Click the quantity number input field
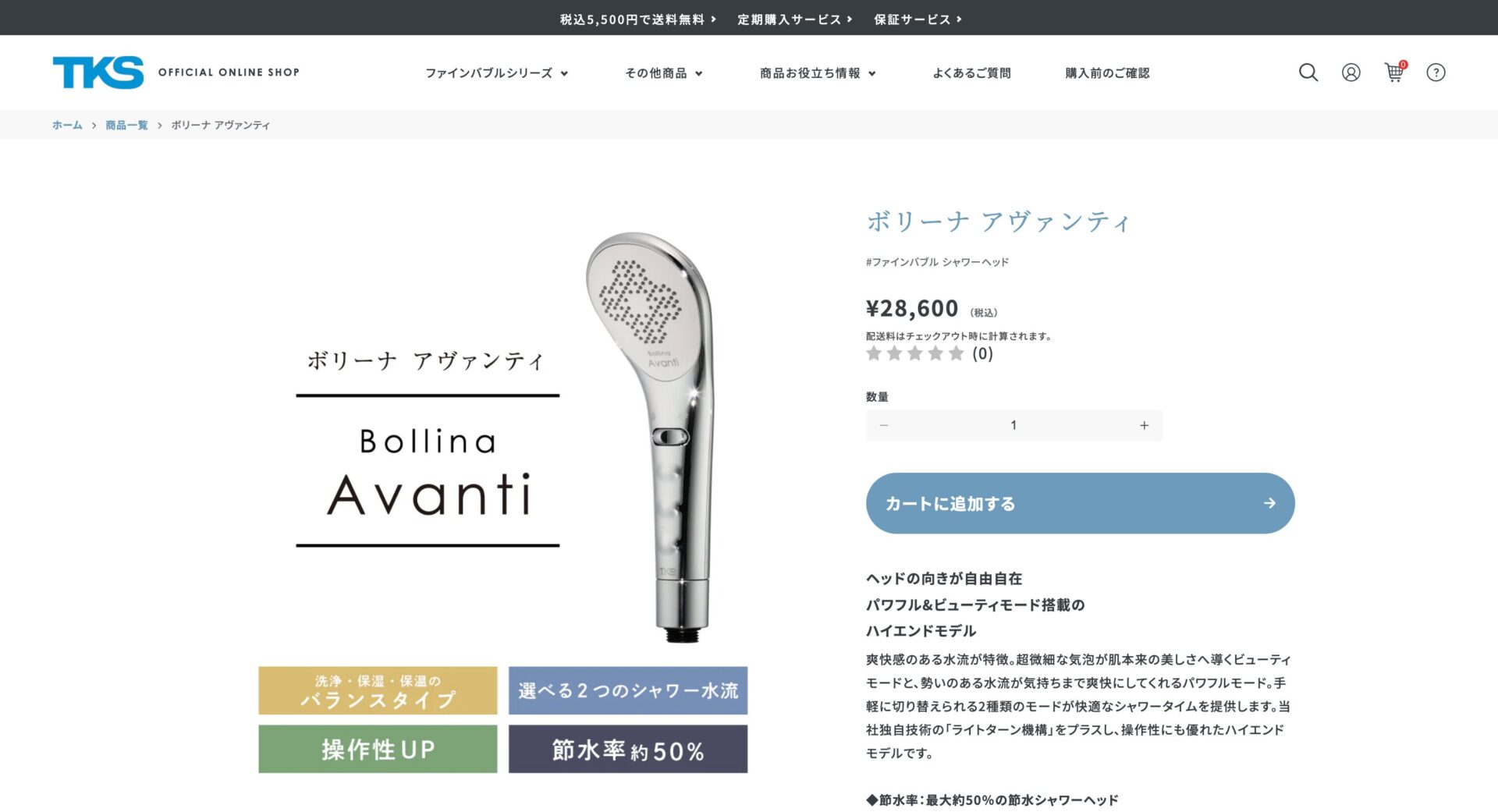 tap(1013, 425)
